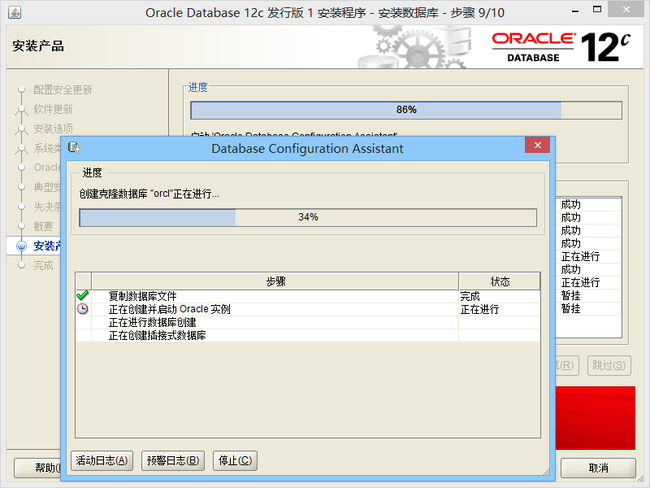Select the 正在创建并启动 Oracle 实例 row
This screenshot has height=488, width=650.
[x=308, y=309]
